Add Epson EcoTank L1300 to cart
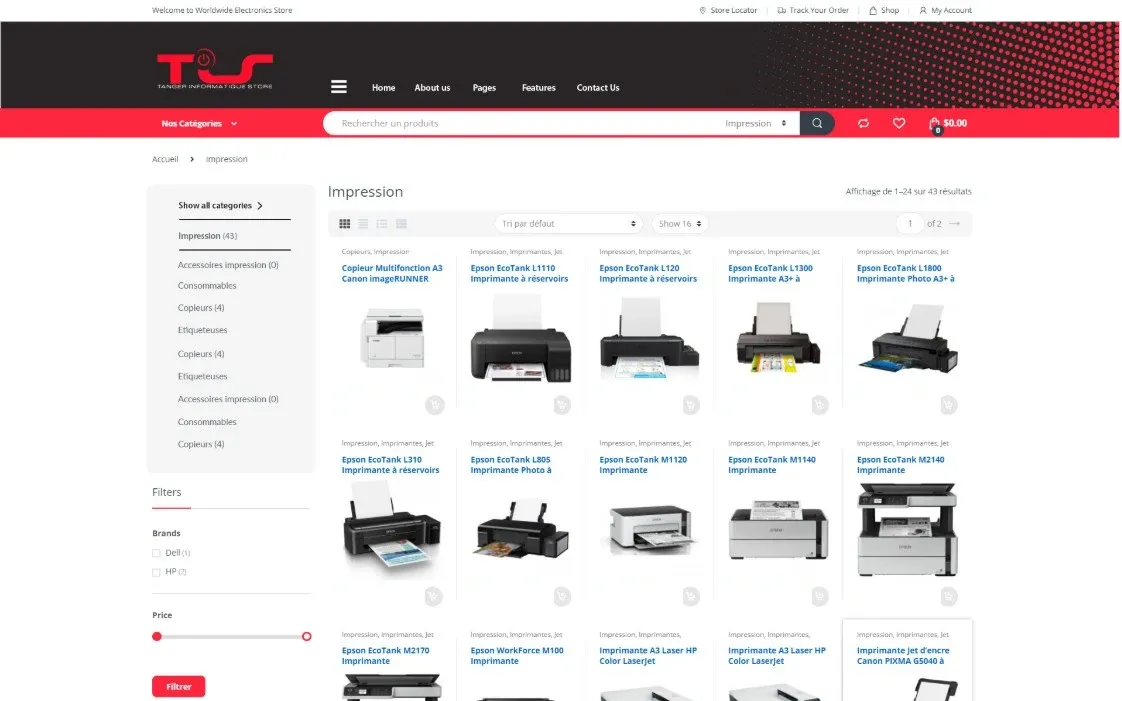The image size is (1122, 701). [820, 405]
